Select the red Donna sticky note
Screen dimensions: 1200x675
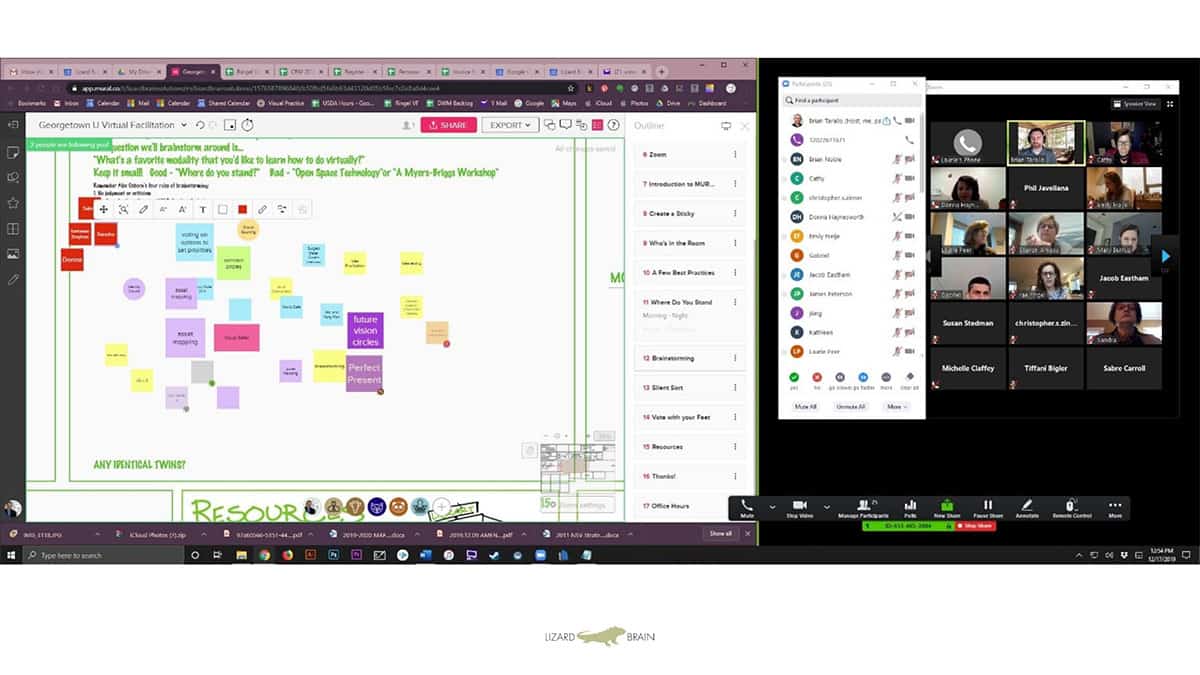tap(72, 259)
